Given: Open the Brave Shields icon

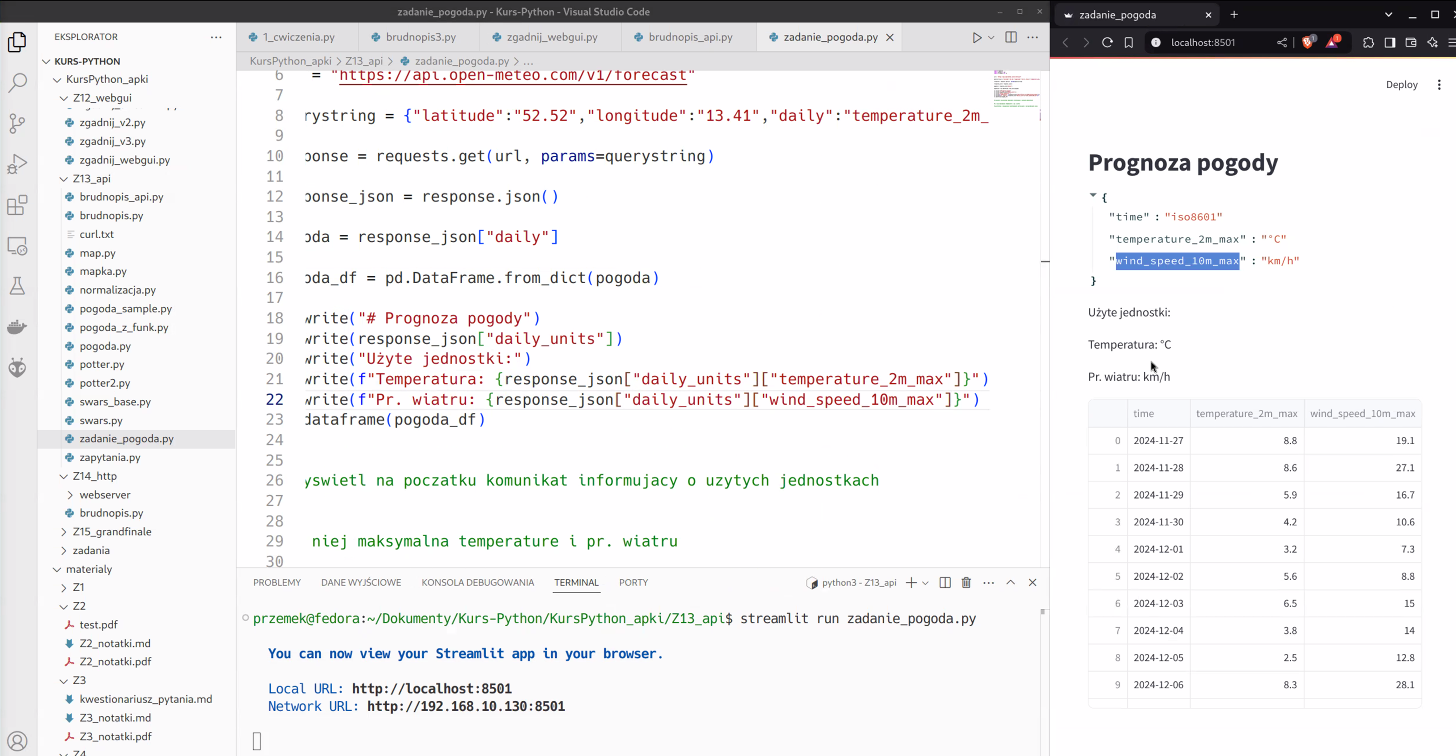Looking at the screenshot, I should click(x=1308, y=42).
